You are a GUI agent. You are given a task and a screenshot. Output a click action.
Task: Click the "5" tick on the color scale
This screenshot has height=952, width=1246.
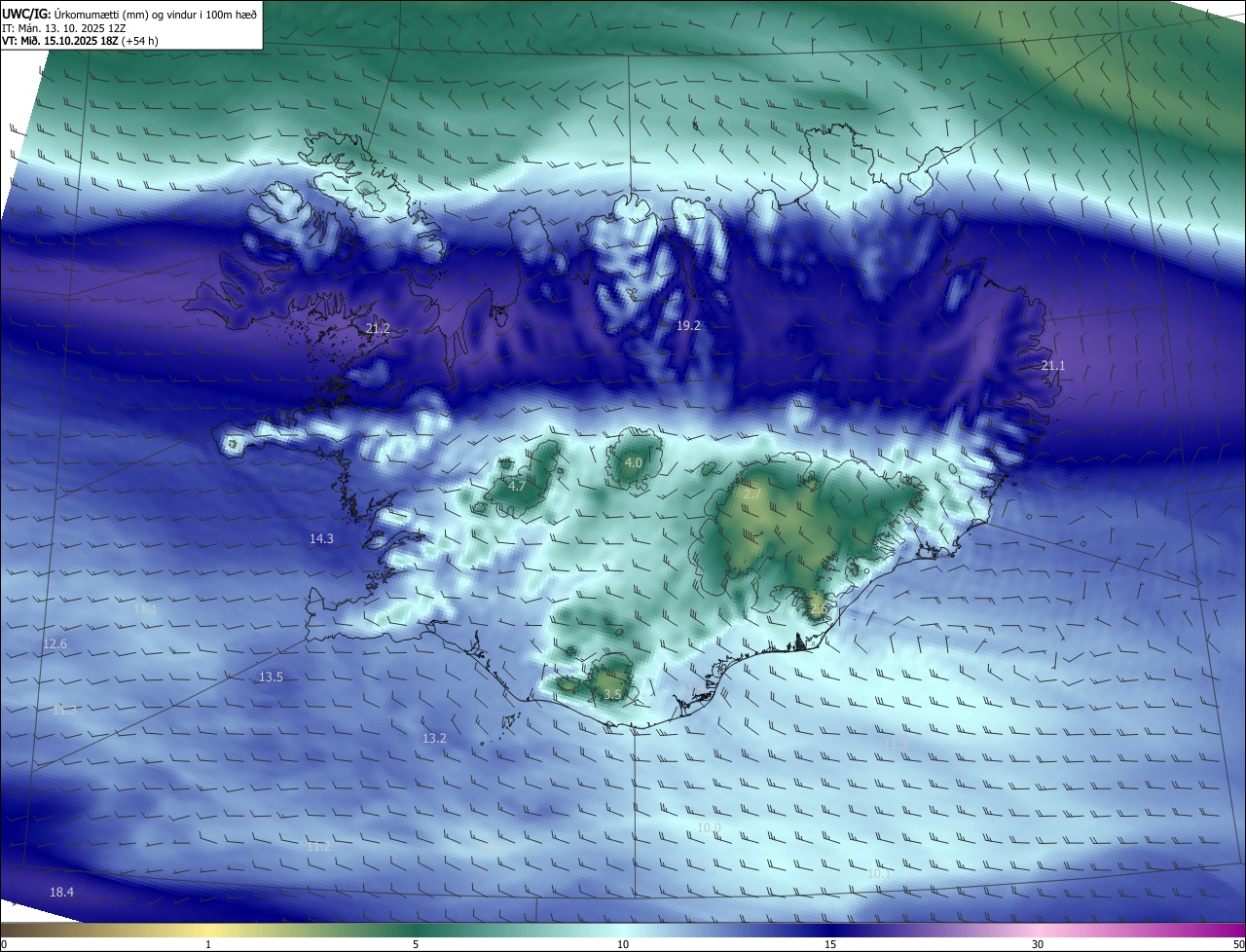coord(416,944)
